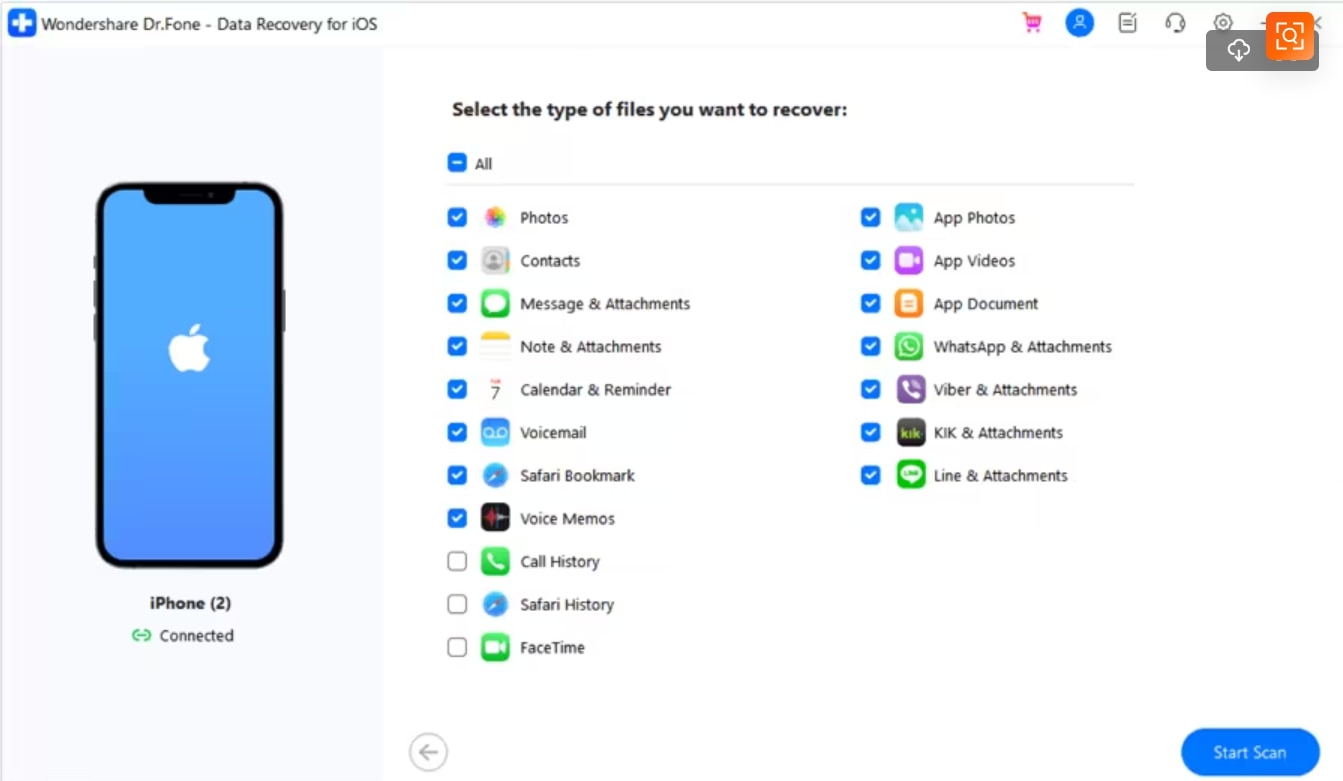Click the Dr.Fone logo icon
1343x781 pixels.
tap(20, 22)
